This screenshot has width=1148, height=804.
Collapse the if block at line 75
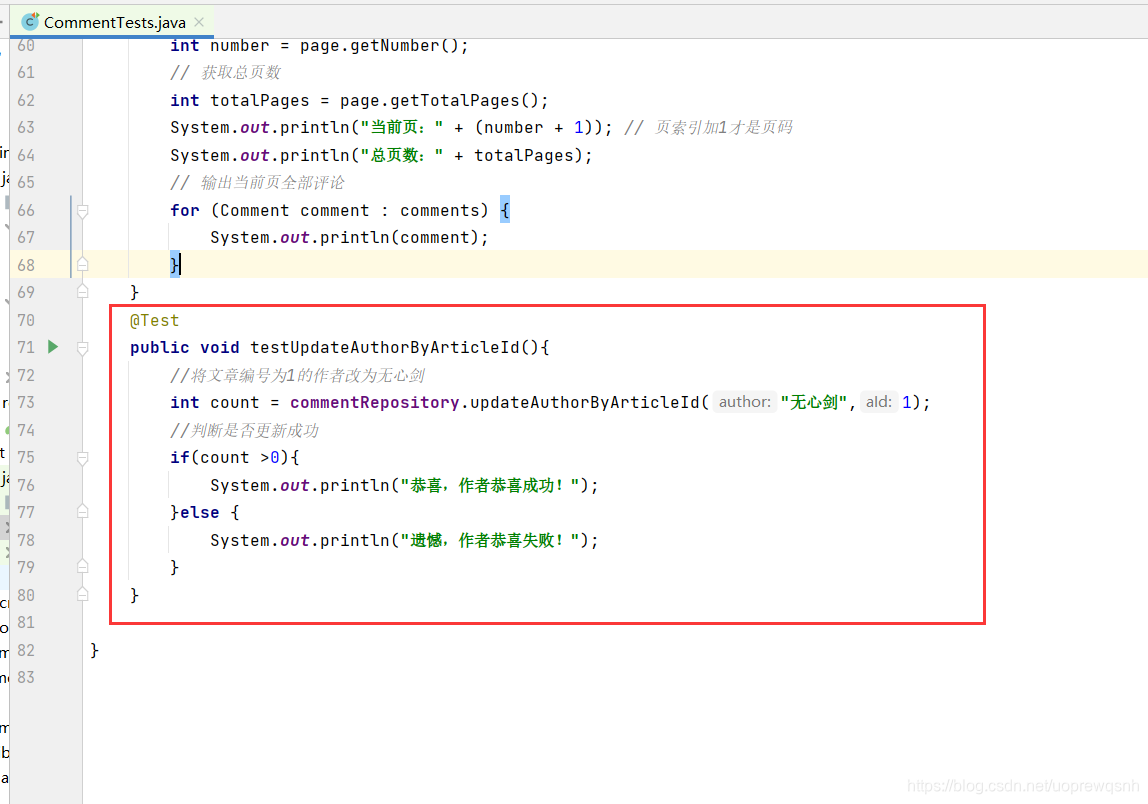coord(83,458)
